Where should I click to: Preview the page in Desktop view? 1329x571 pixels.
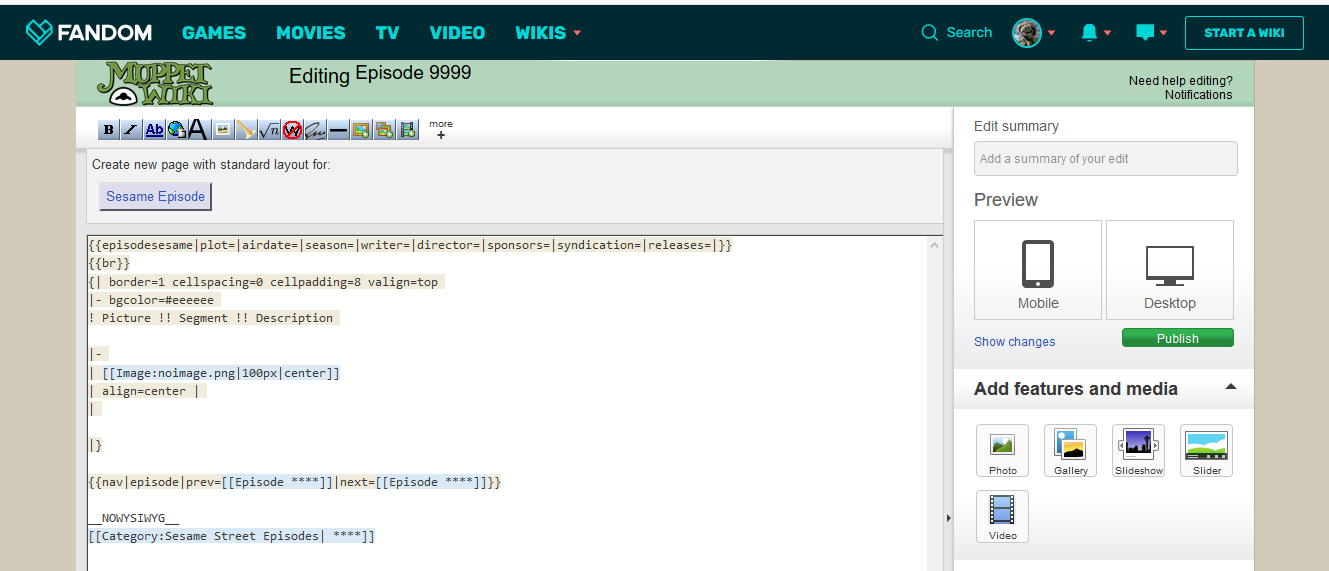tap(1169, 270)
